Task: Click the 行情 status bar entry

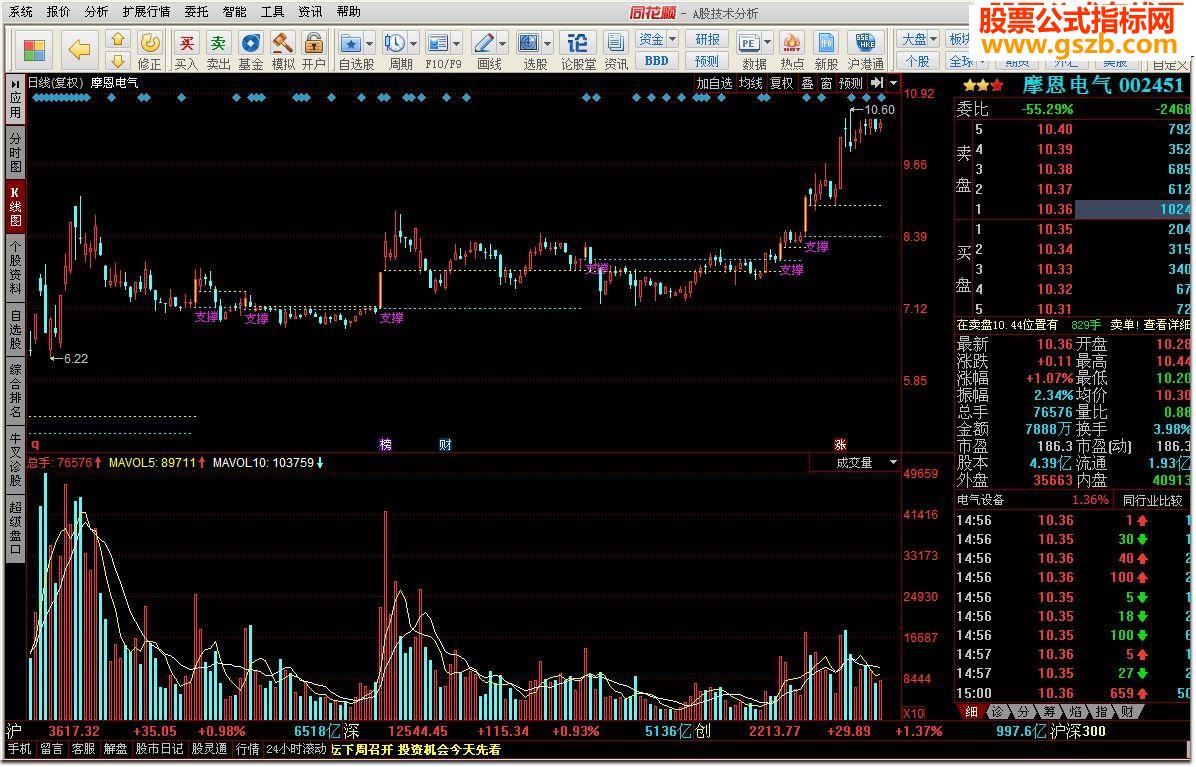Action: click(247, 749)
